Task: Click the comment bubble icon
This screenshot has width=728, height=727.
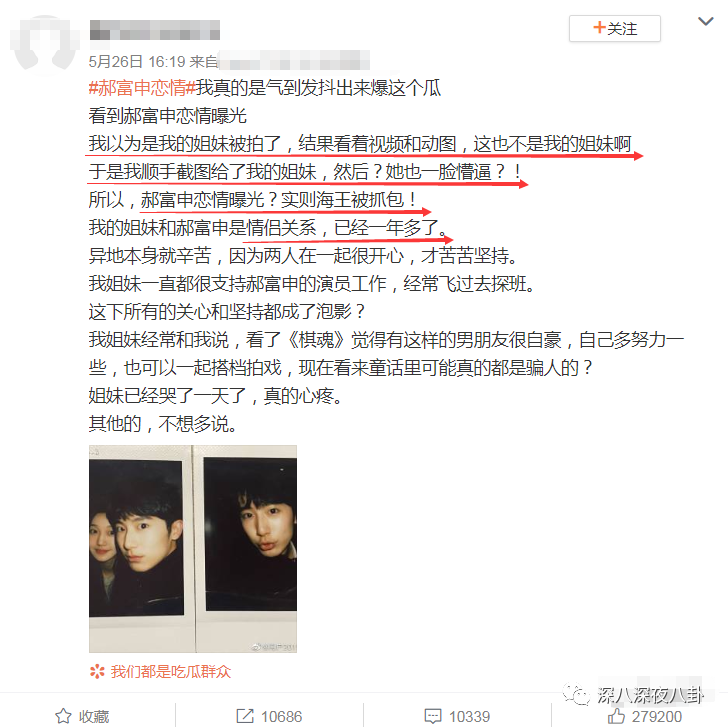Action: coord(433,716)
